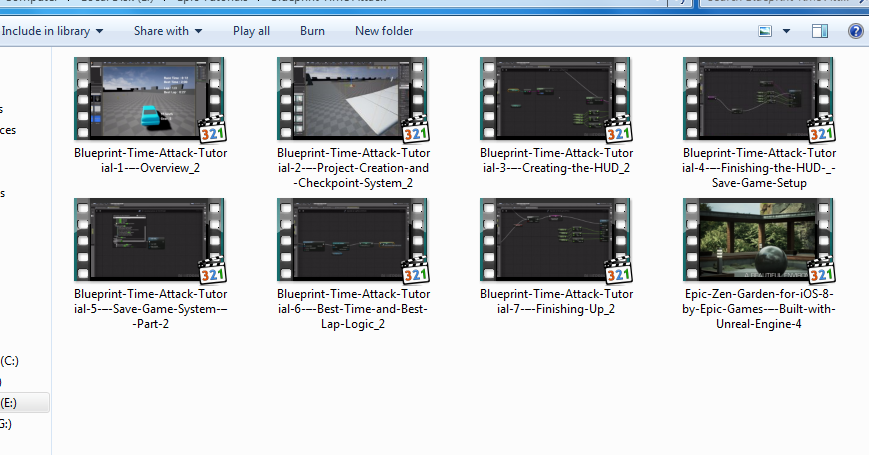Click file name Epic-Zen-Garden-for-iOS-8-by-Epic-Games
Screen dimensions: 869x455
(759, 309)
